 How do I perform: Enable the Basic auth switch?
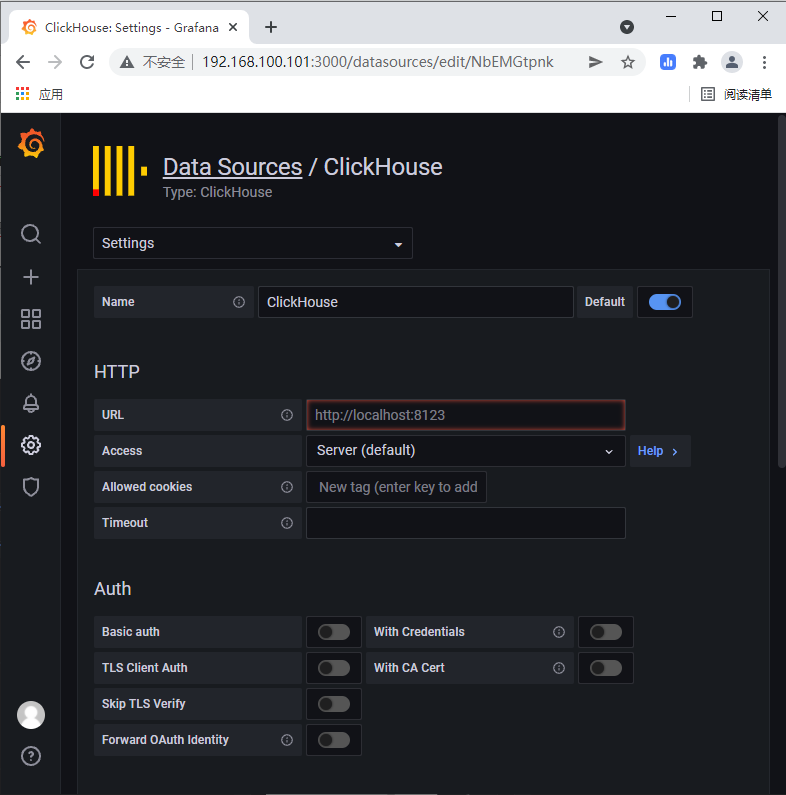[334, 632]
